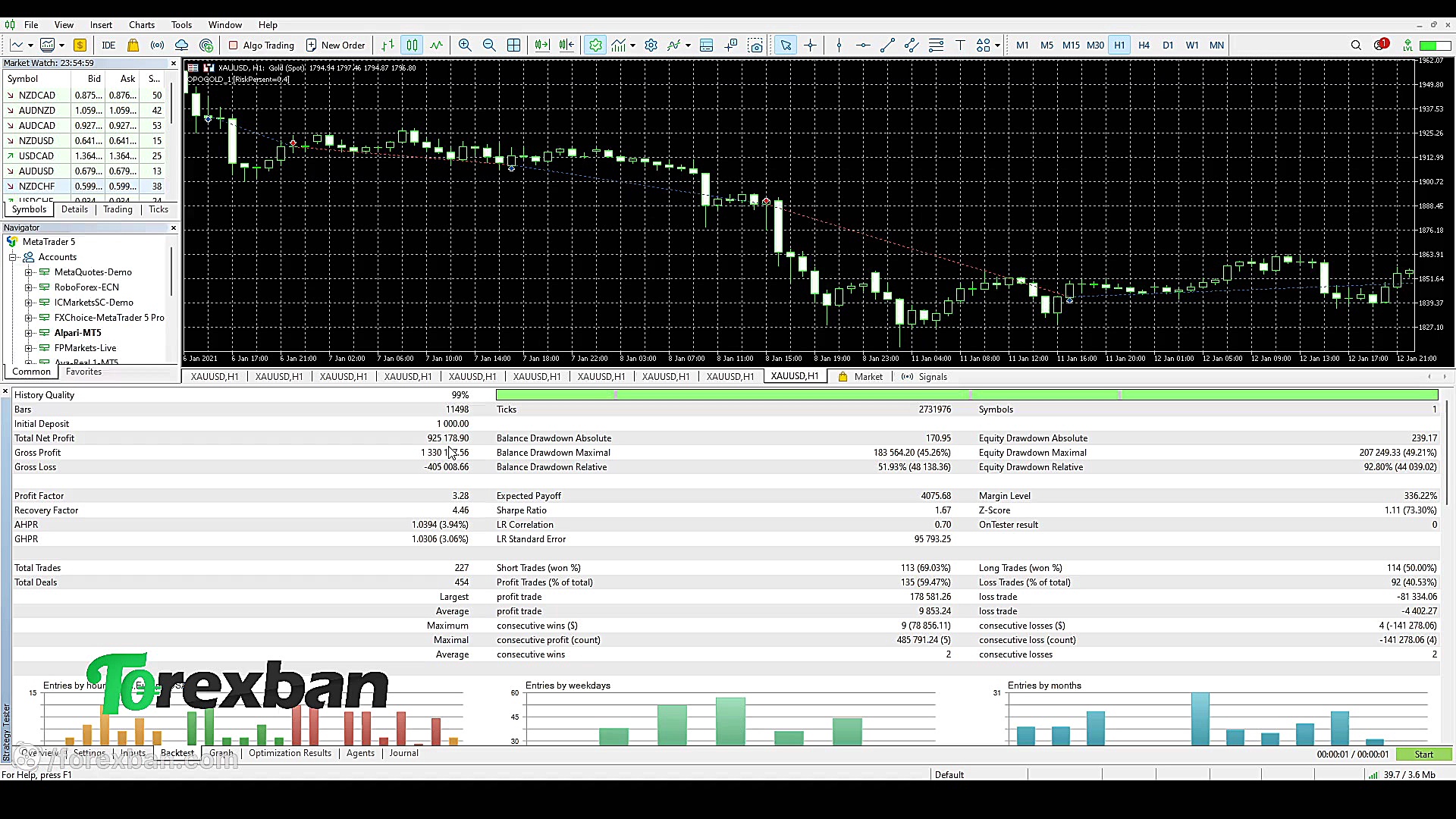Viewport: 1456px width, 819px height.
Task: Open the indicators list icon
Action: pyautogui.click(x=619, y=45)
